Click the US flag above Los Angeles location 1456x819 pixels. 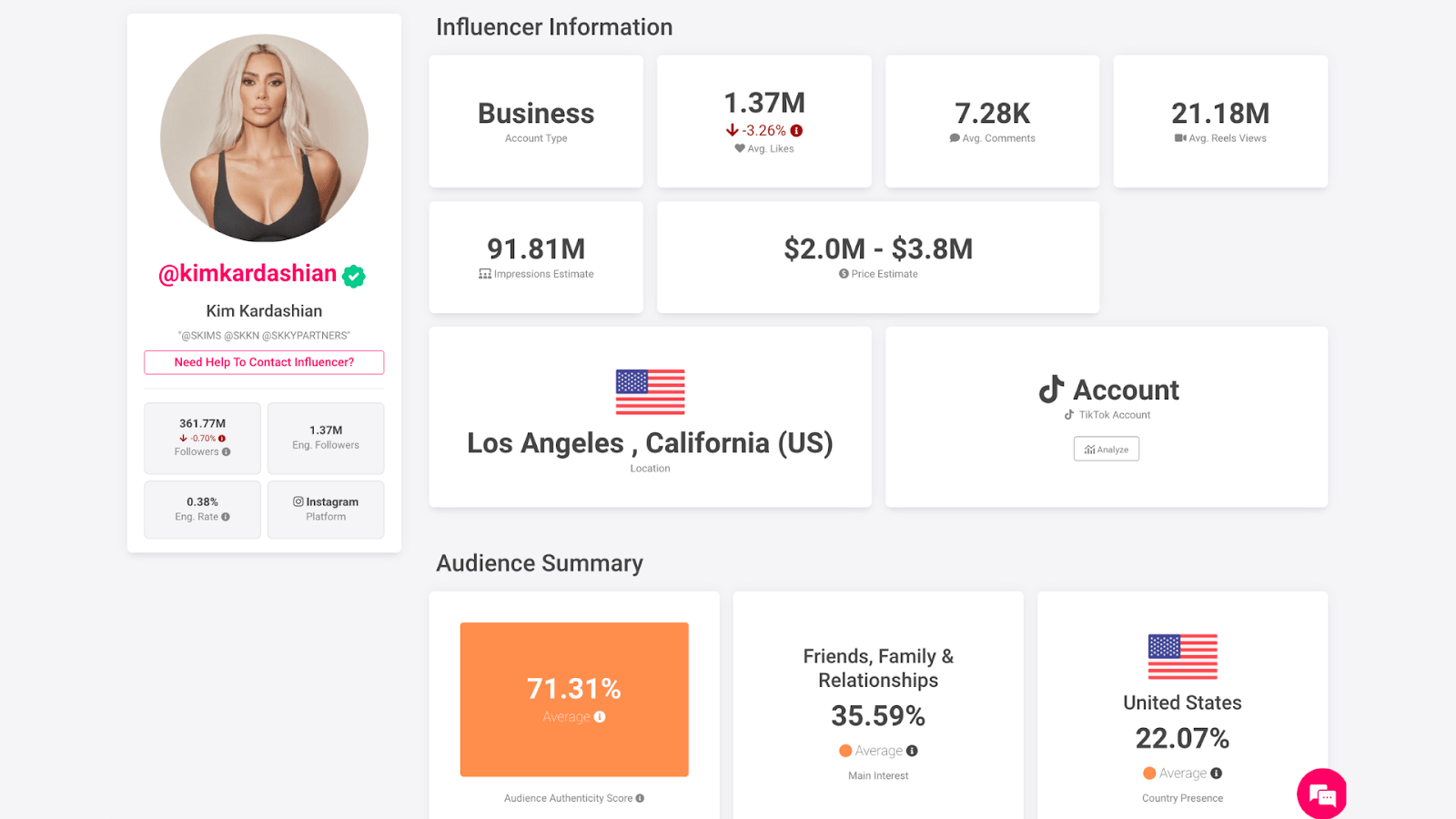650,392
